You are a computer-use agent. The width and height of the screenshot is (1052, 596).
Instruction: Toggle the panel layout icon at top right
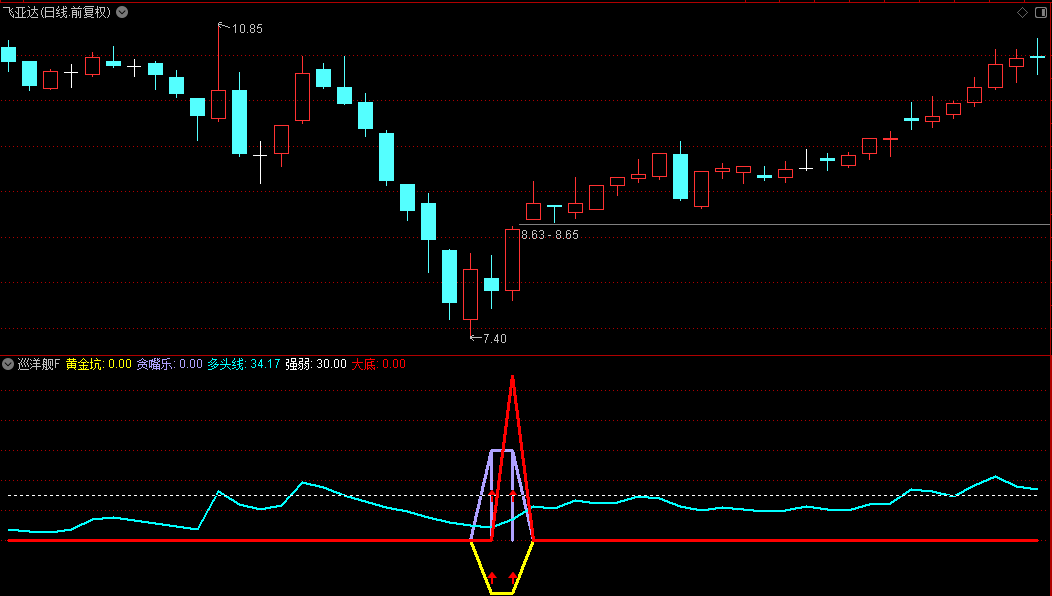[1041, 12]
